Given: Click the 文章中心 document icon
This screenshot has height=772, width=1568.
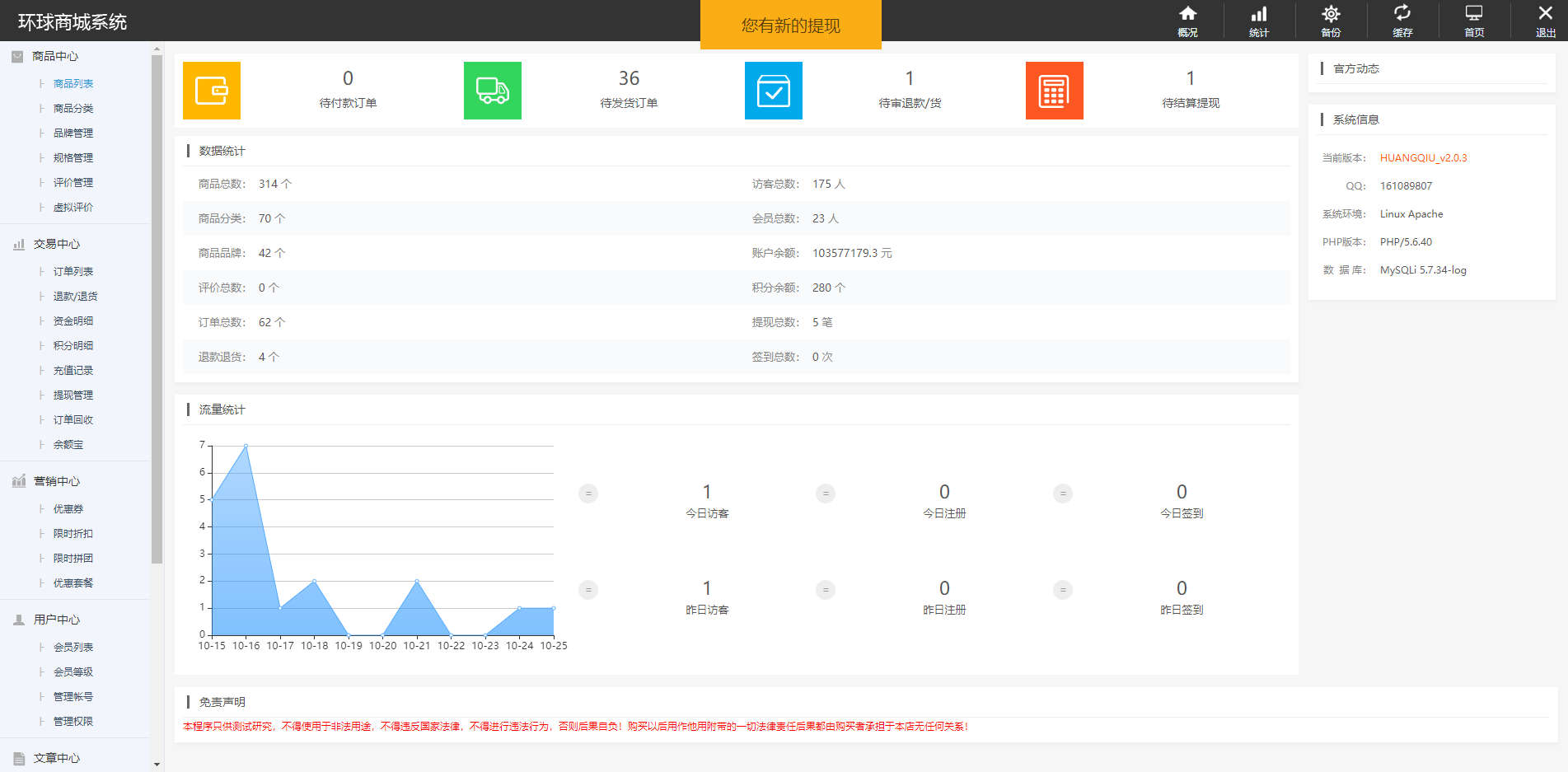Looking at the screenshot, I should 19,758.
